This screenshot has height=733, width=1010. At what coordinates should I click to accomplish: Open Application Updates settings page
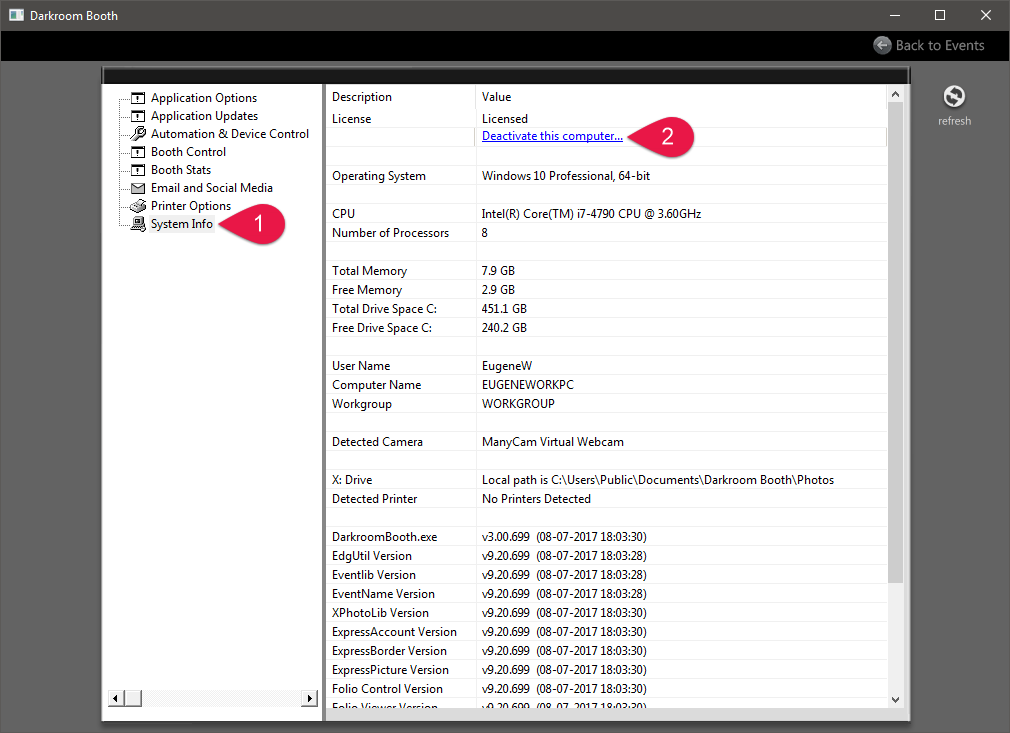tap(204, 116)
